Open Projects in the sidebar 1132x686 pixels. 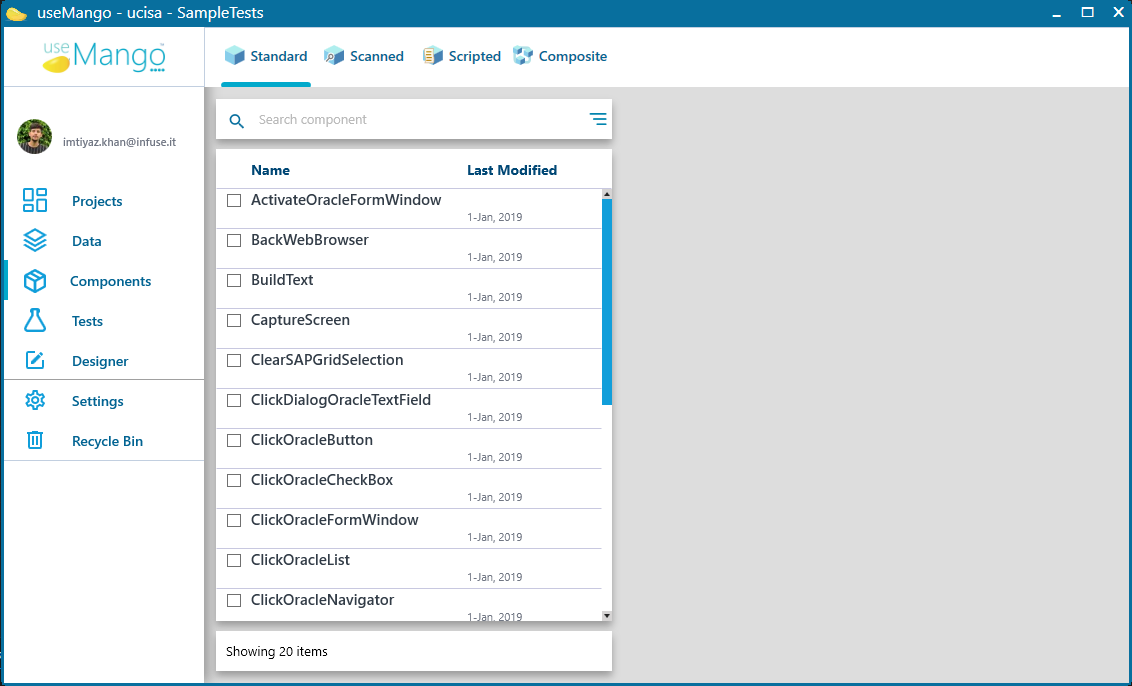click(x=97, y=201)
